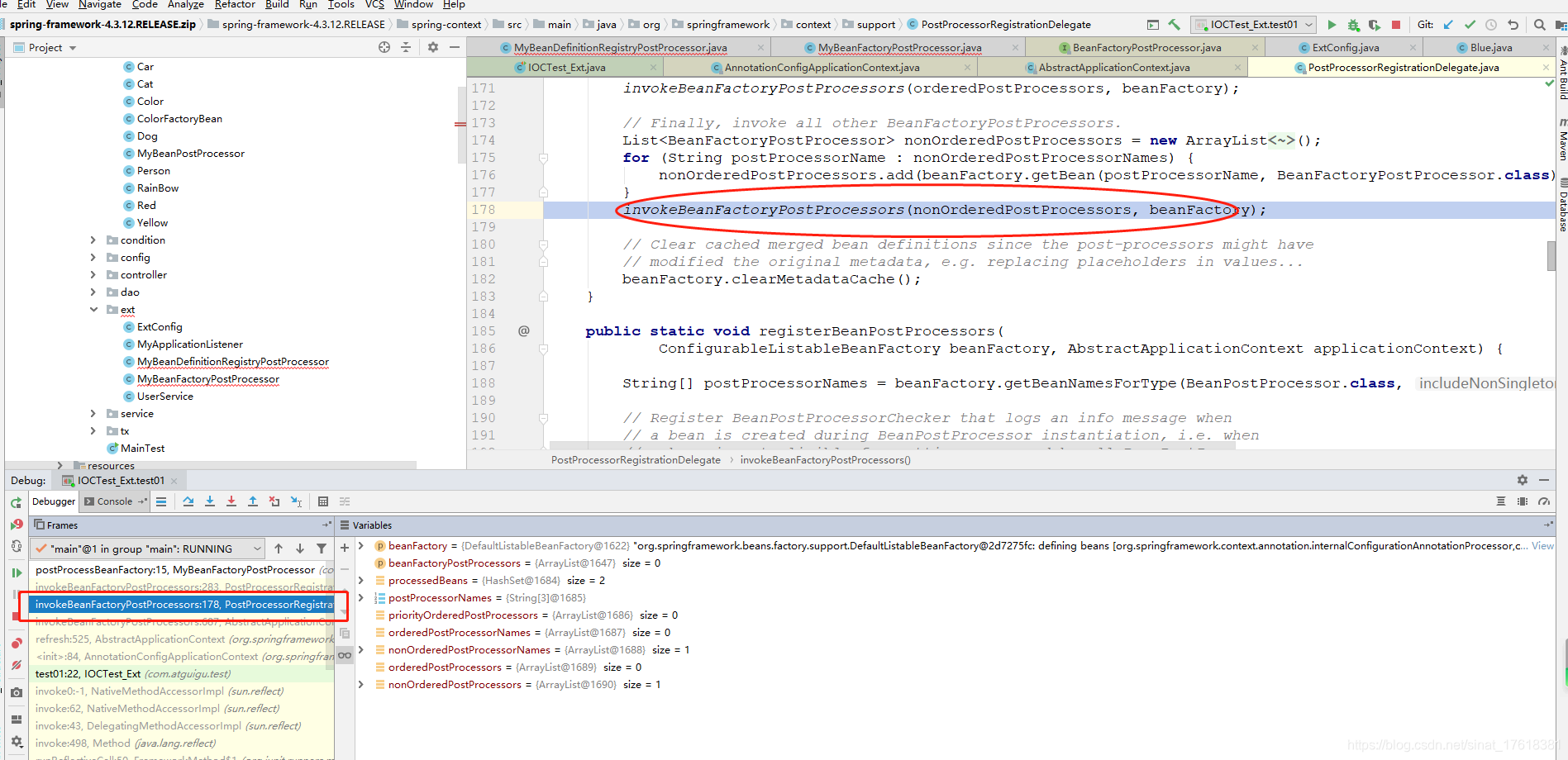The height and width of the screenshot is (760, 1568).
Task: Open the Evaluate Expression calculator icon
Action: [323, 501]
